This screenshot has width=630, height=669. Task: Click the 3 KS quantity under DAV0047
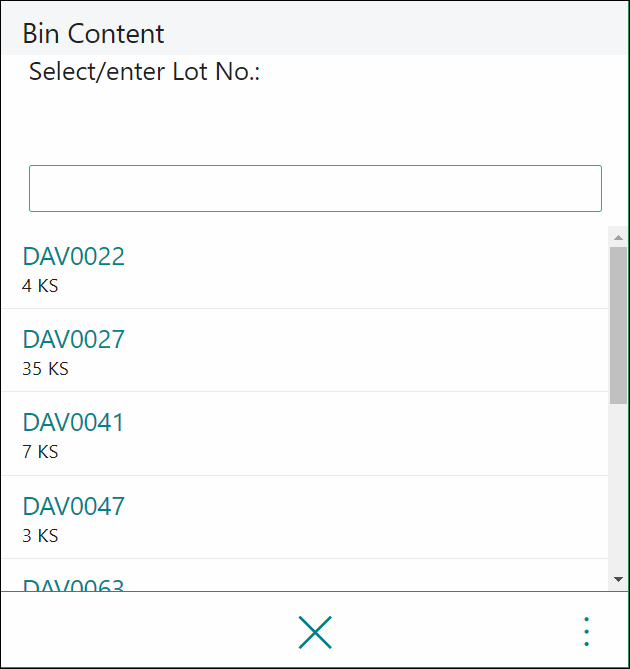pos(40,536)
